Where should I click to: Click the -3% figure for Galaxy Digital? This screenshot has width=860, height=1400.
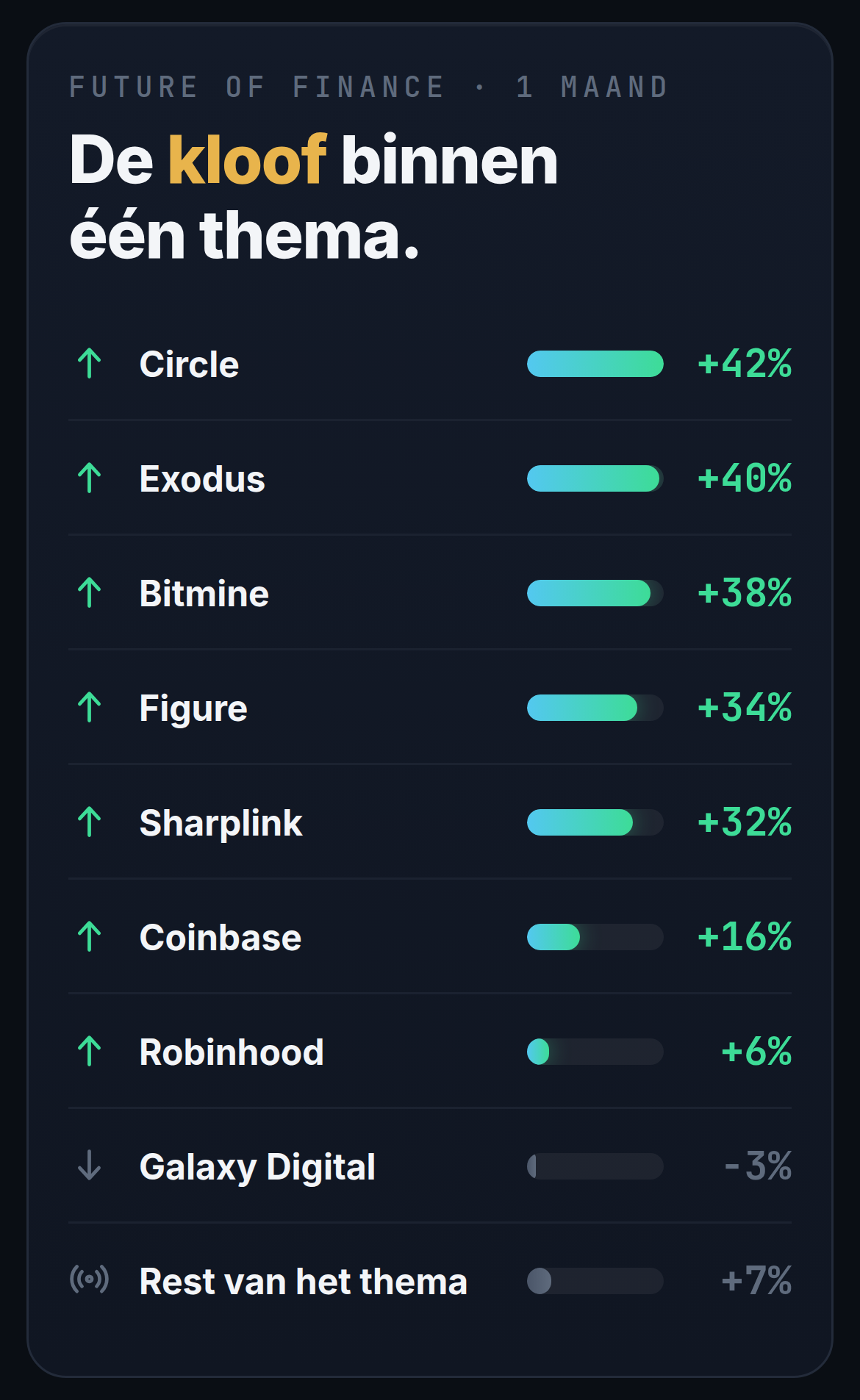[x=758, y=1166]
